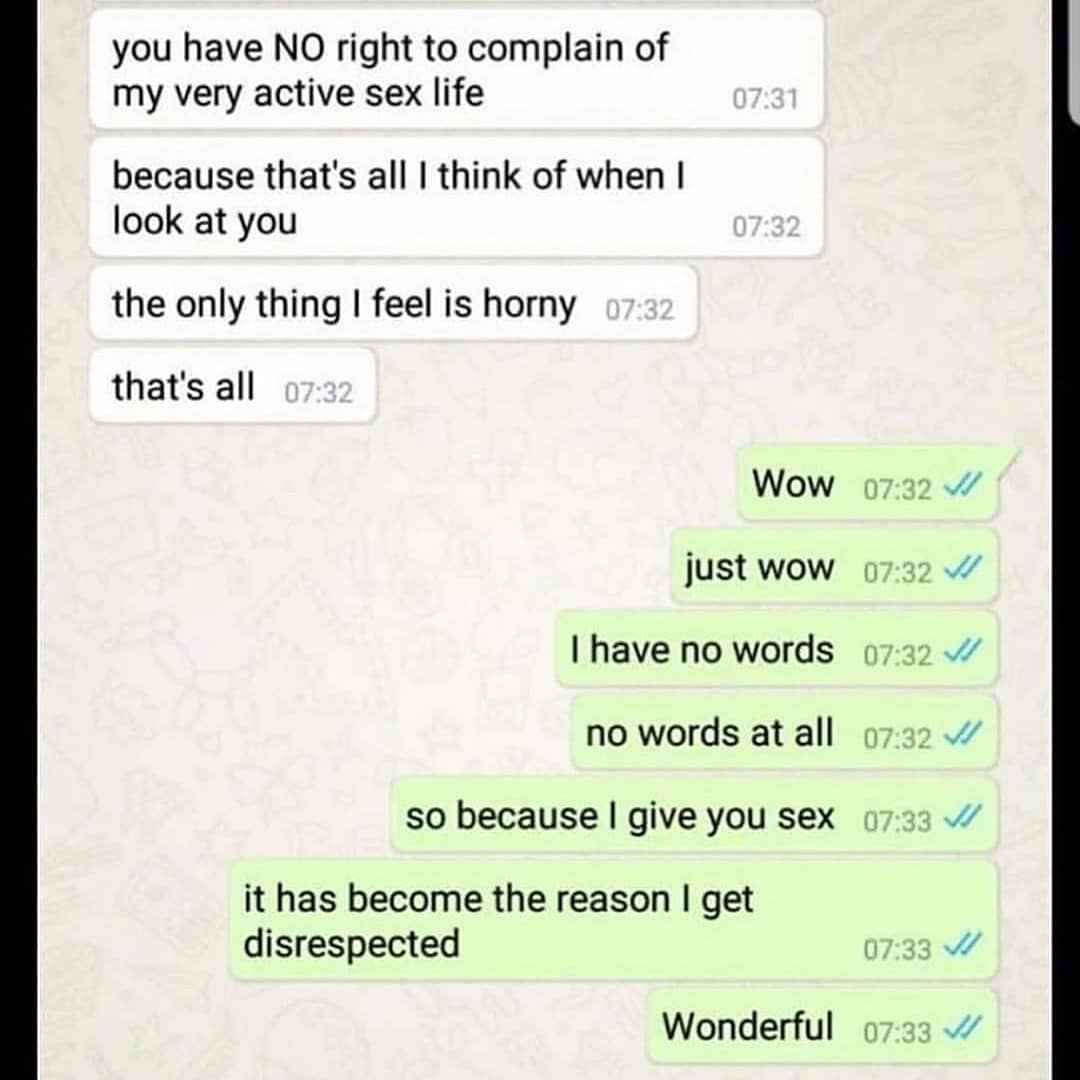Tap the received 'that's all' bubble
The height and width of the screenshot is (1080, 1080).
pos(233,386)
